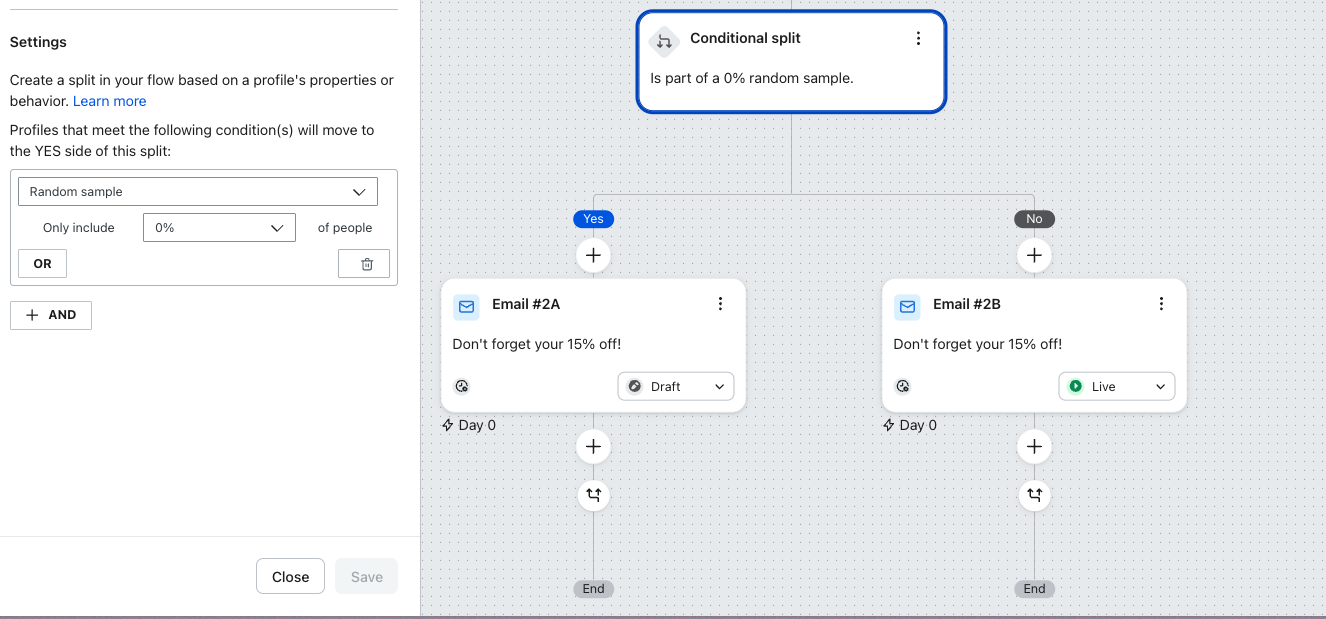Follow the Learn more link

tap(110, 101)
